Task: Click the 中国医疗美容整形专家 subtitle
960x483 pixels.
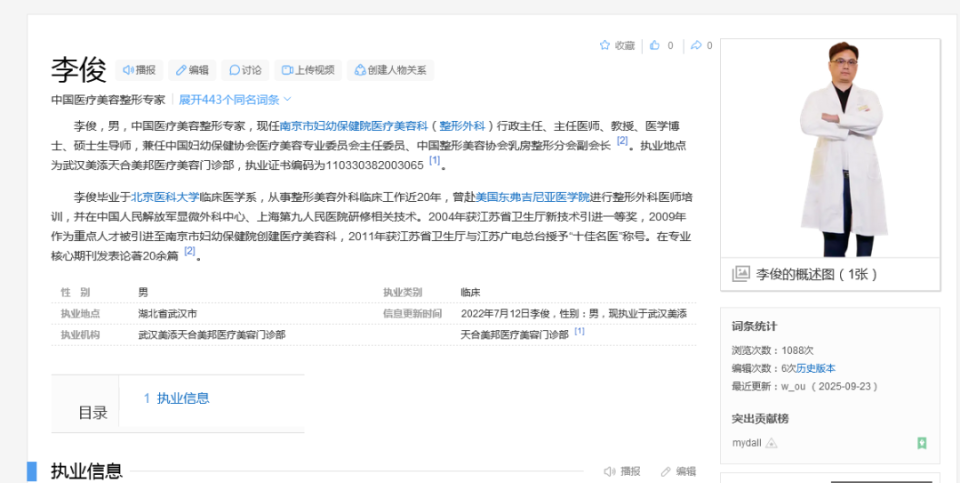Action: pyautogui.click(x=108, y=99)
